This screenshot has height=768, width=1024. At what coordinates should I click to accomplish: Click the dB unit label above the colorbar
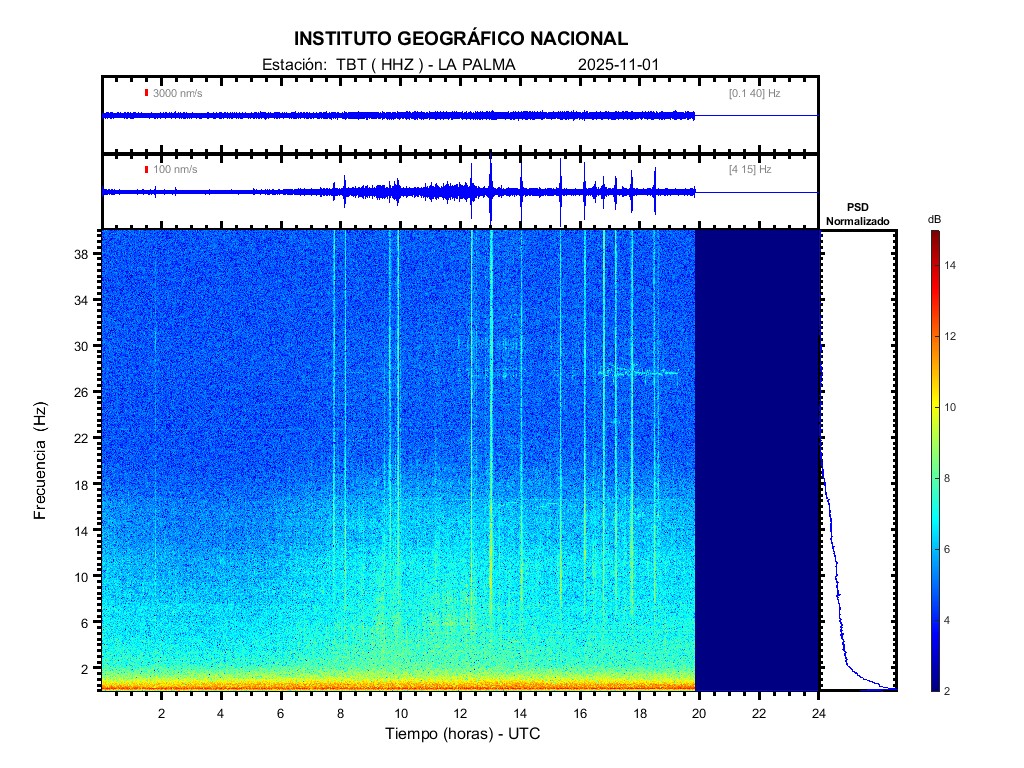point(933,218)
